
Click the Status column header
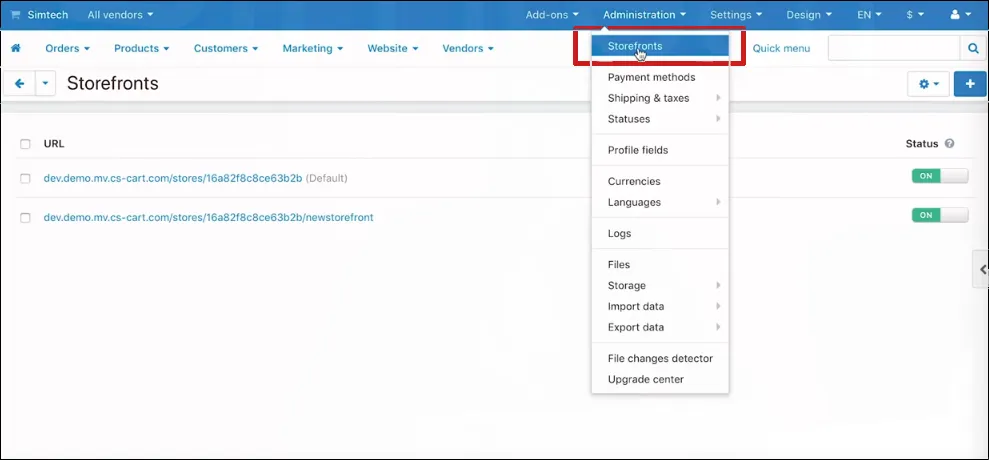coord(922,144)
